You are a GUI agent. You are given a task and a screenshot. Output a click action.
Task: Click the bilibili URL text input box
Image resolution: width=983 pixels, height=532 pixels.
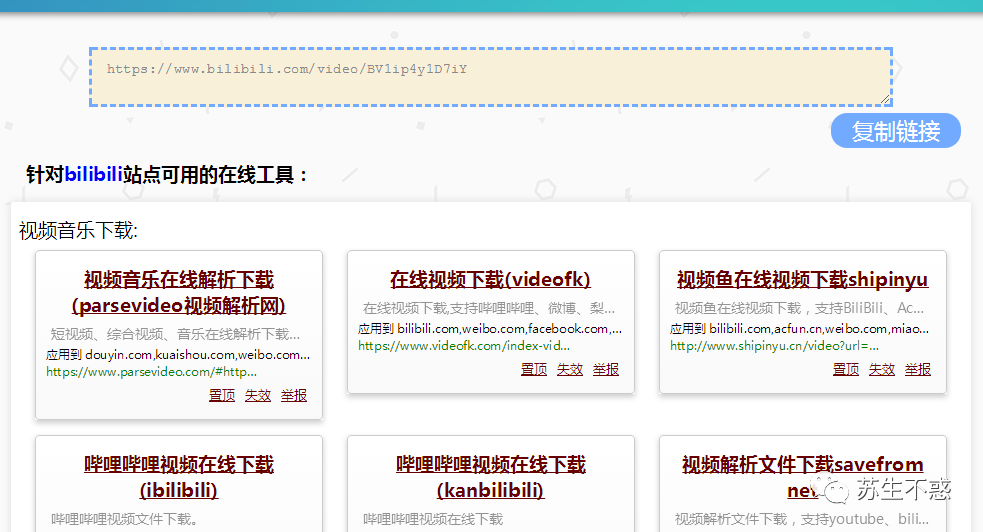(491, 77)
